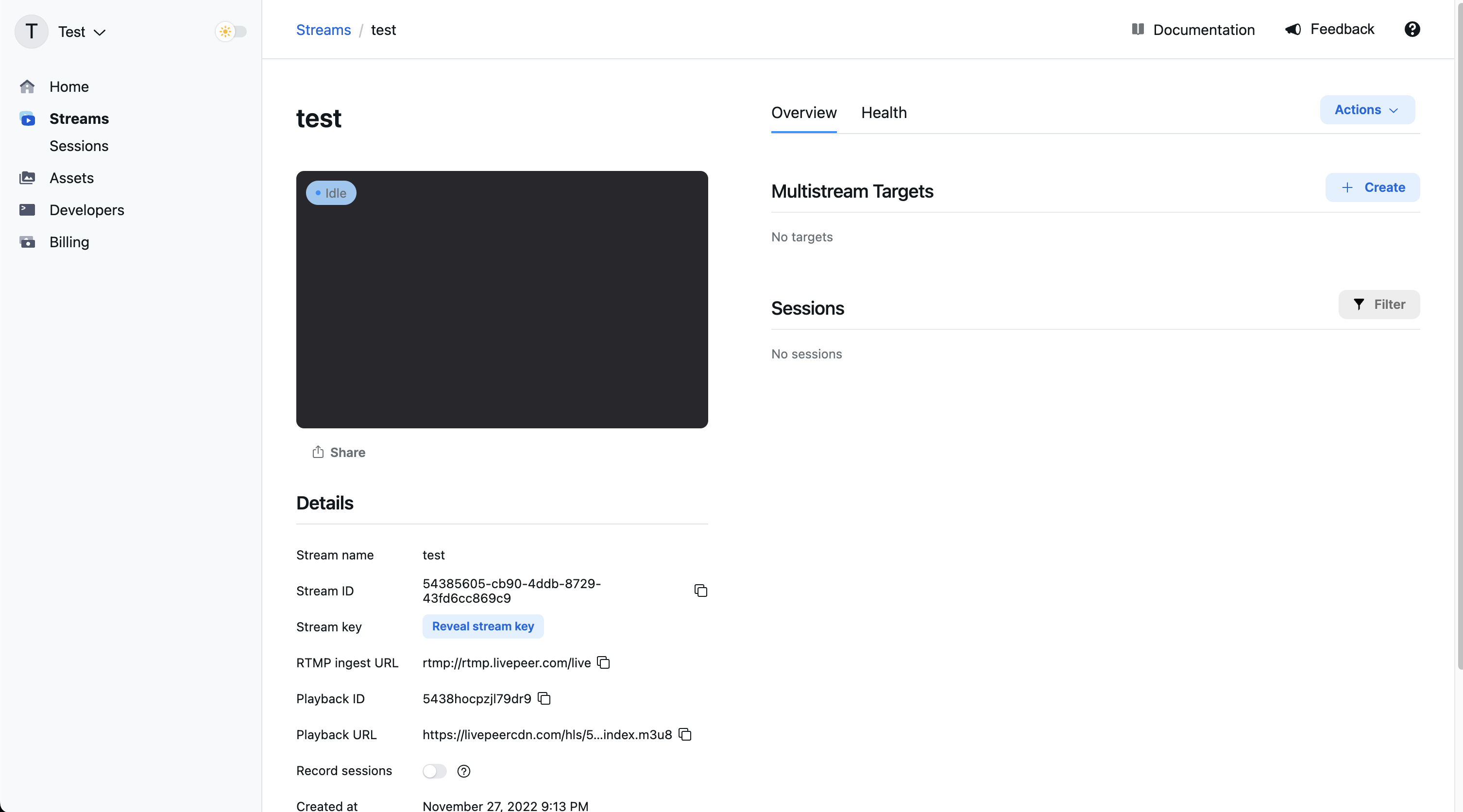1463x812 pixels.
Task: Open Home in the sidebar
Action: point(68,86)
